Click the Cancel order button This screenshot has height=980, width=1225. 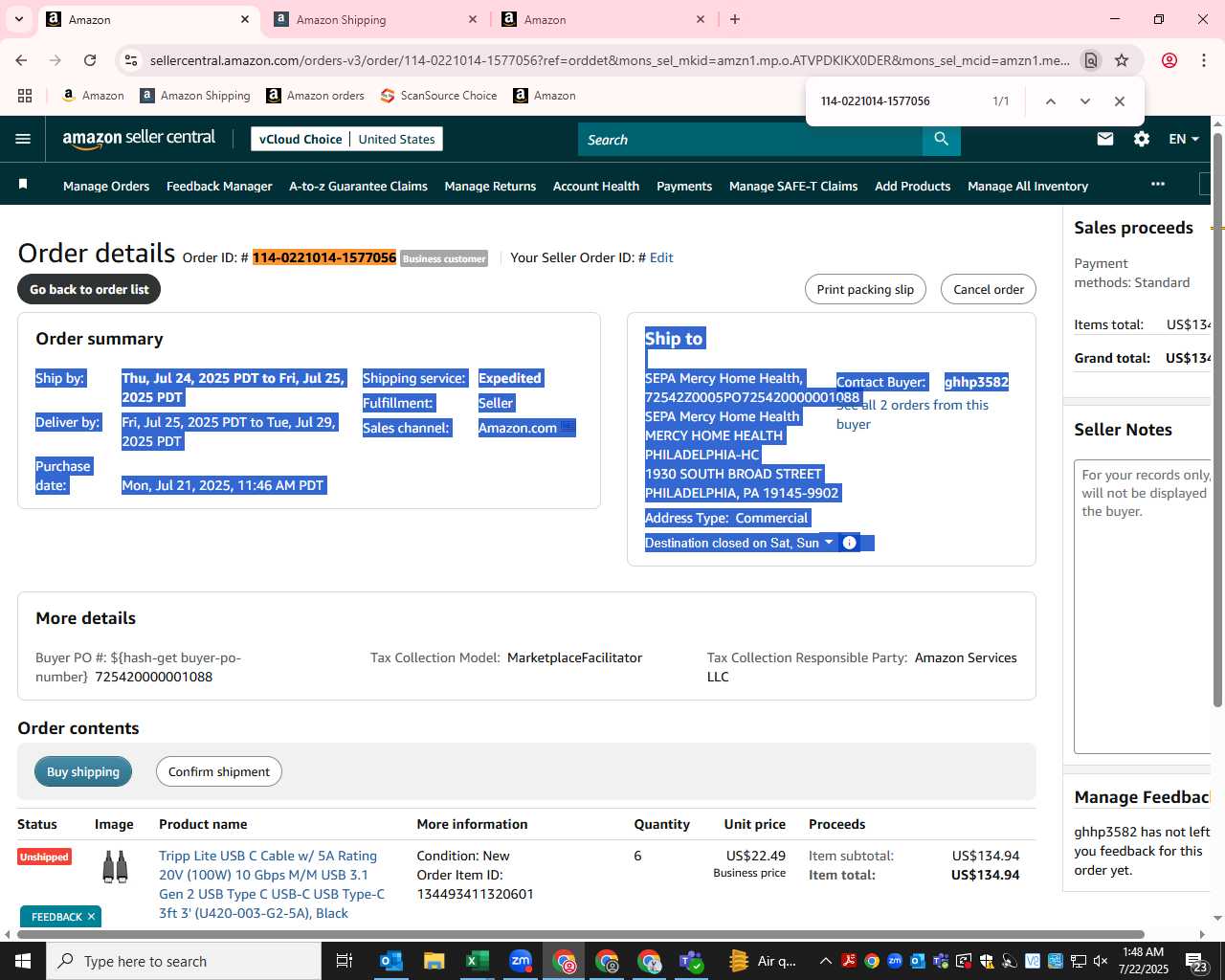tap(989, 289)
